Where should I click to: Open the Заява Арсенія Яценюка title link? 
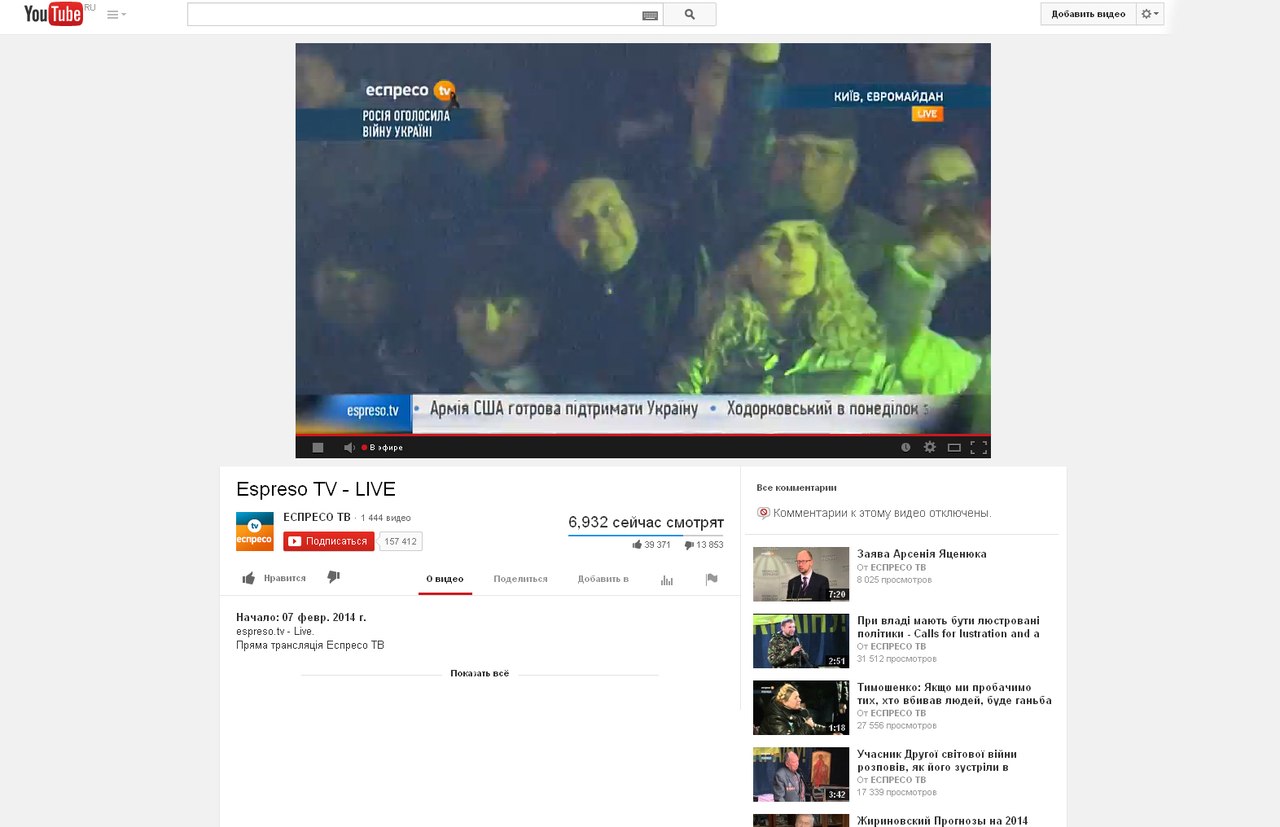coord(922,554)
